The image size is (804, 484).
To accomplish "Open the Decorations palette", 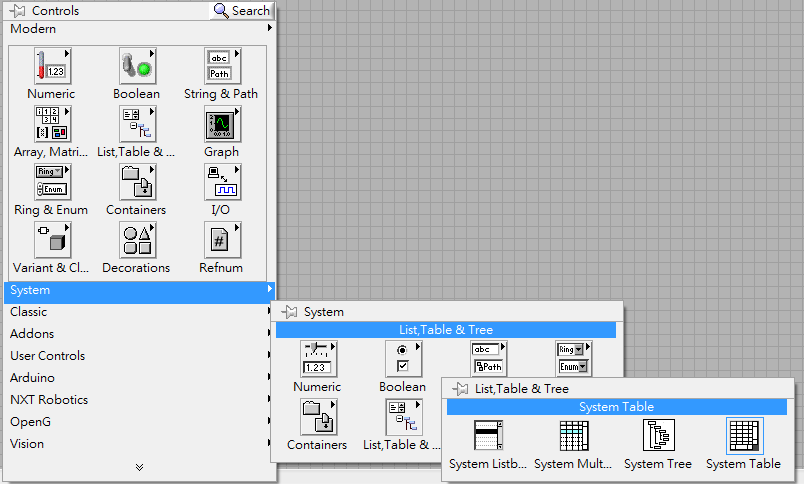I will [x=137, y=240].
